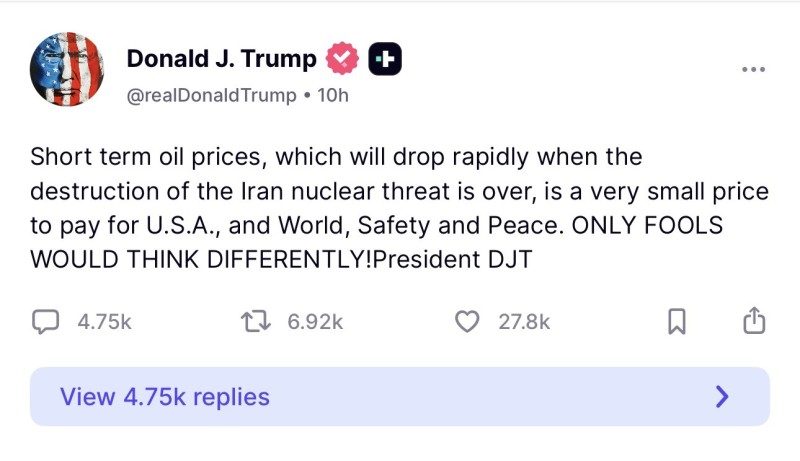This screenshot has width=800, height=461.
Task: Click the reply speech bubble icon
Action: (46, 321)
